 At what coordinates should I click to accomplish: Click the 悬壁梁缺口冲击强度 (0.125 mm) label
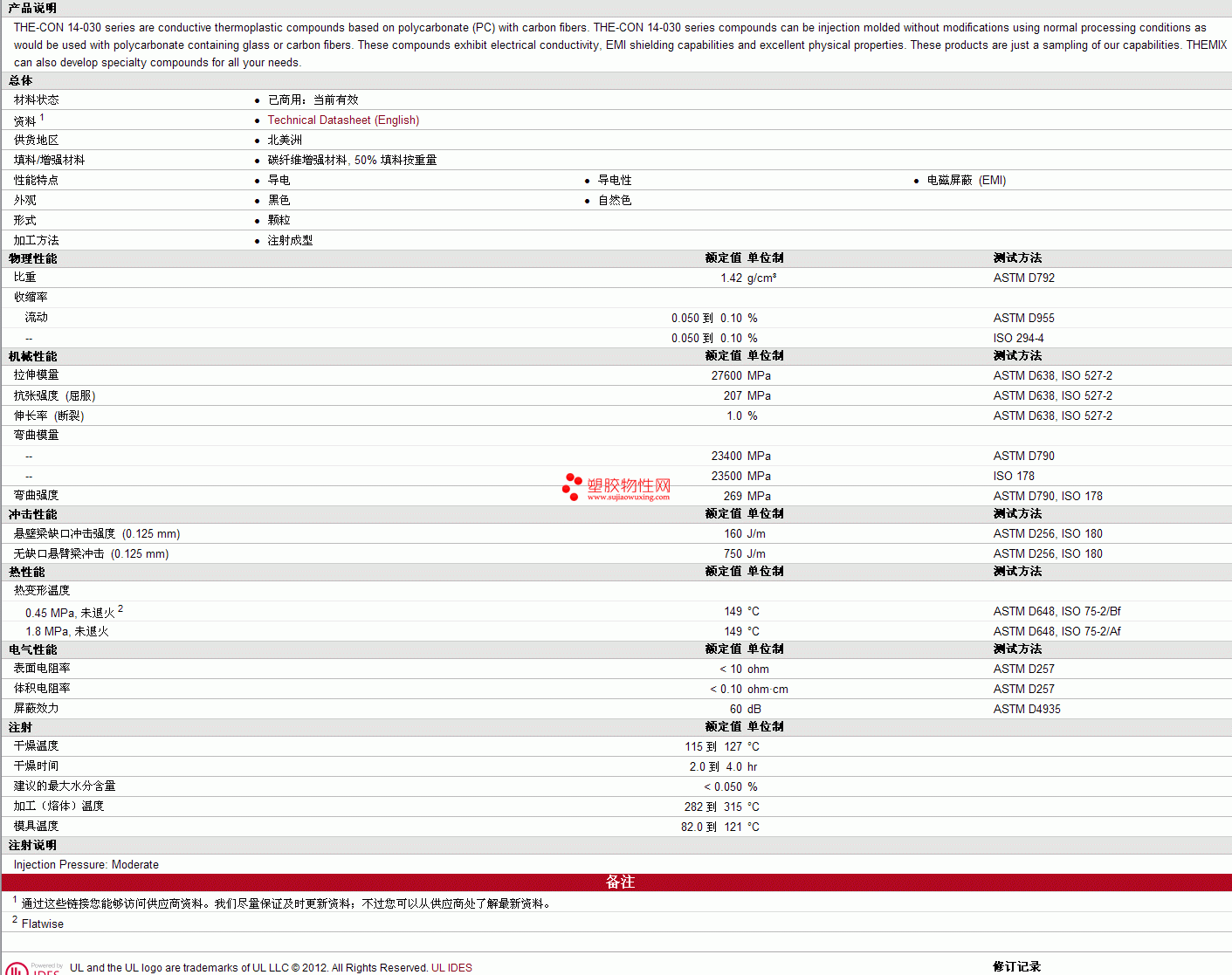click(x=97, y=534)
